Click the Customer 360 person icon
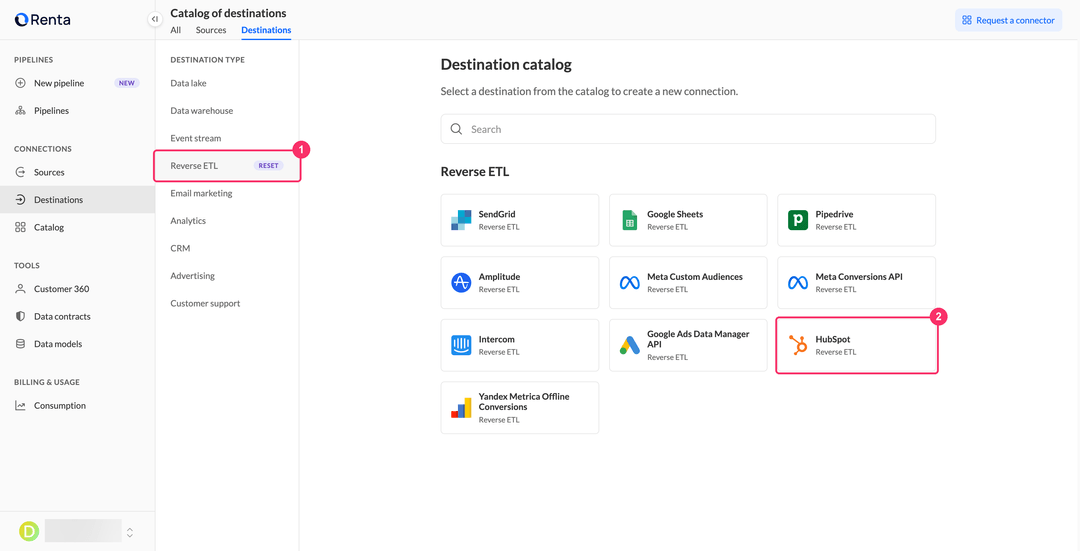 coord(20,289)
